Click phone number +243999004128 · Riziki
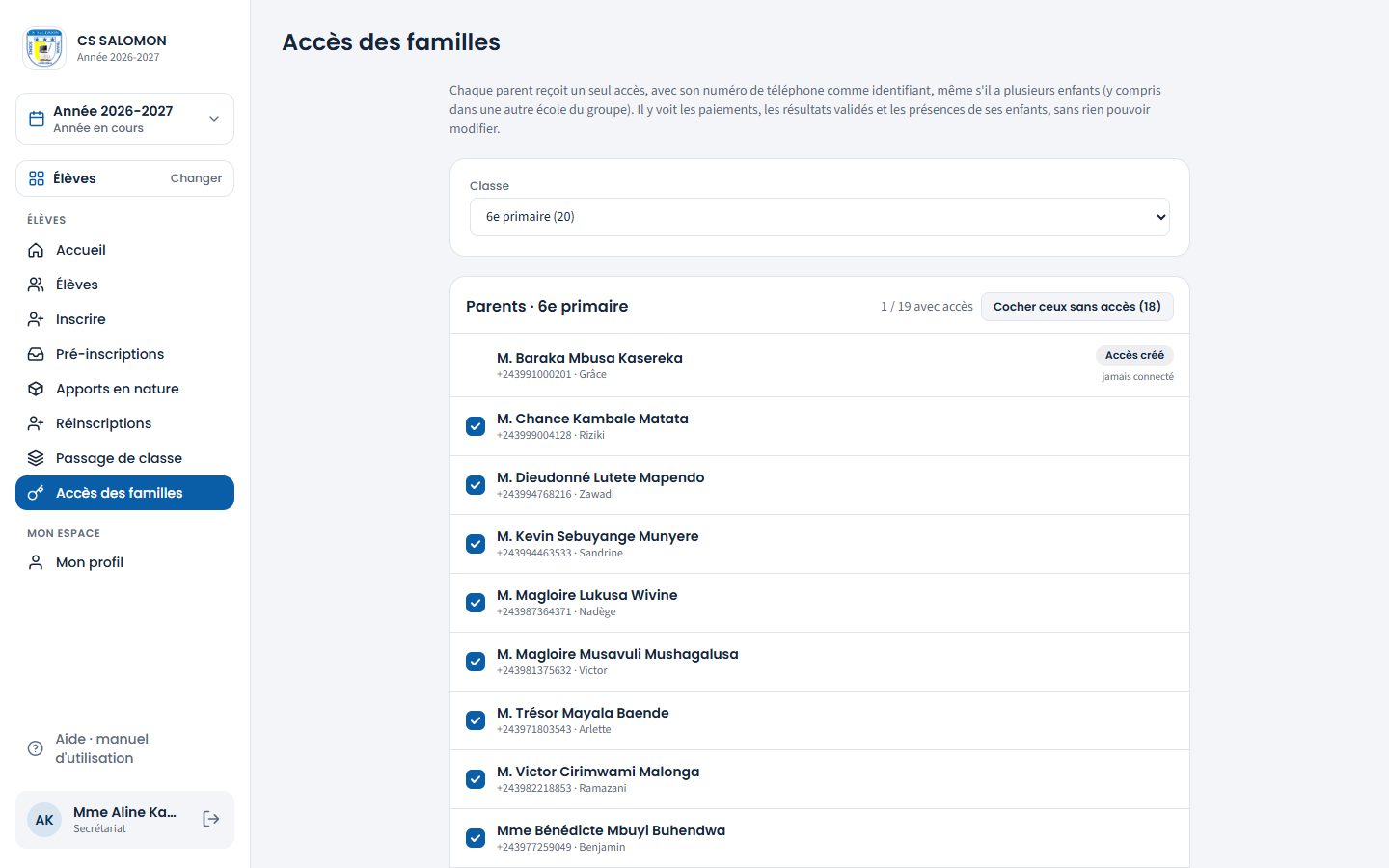This screenshot has width=1389, height=868. pyautogui.click(x=551, y=435)
